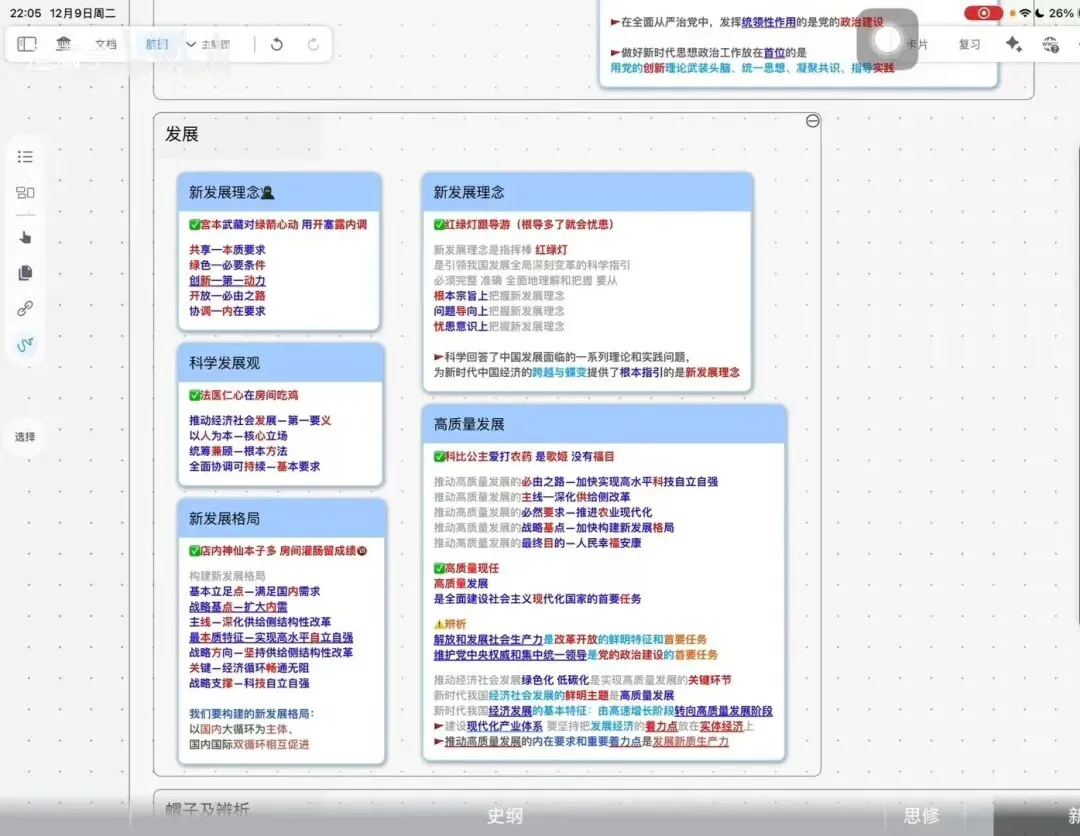Viewport: 1080px width, 836px height.
Task: Tap the 22:05 clock in status bar
Action: (x=25, y=13)
